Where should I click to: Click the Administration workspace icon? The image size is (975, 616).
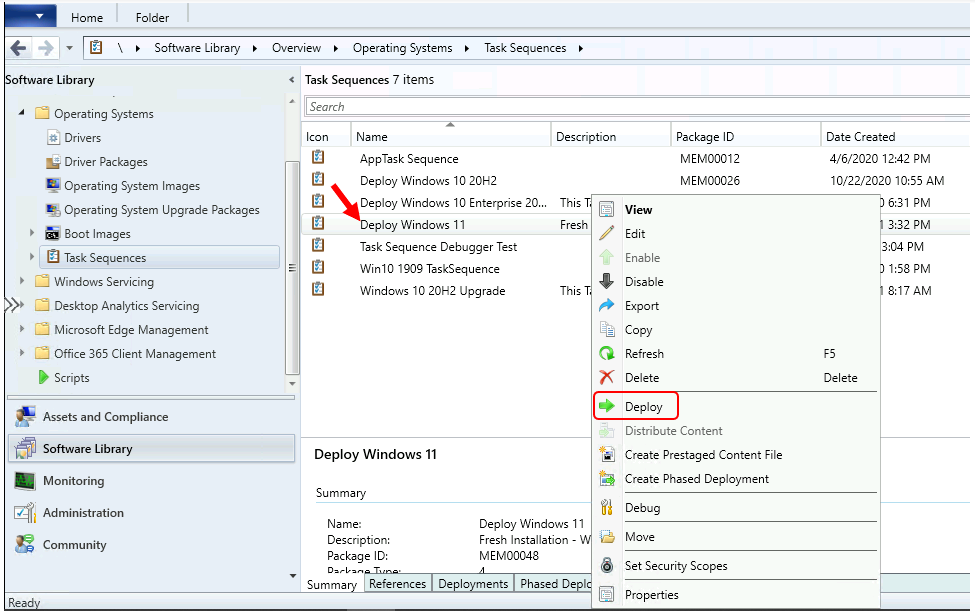click(x=25, y=512)
